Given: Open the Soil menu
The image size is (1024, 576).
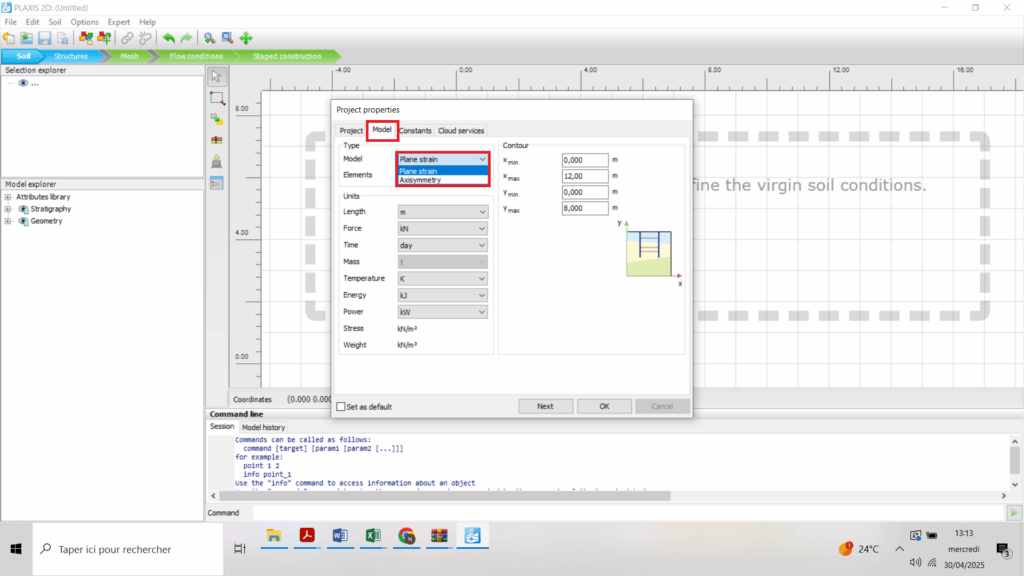Looking at the screenshot, I should 55,22.
